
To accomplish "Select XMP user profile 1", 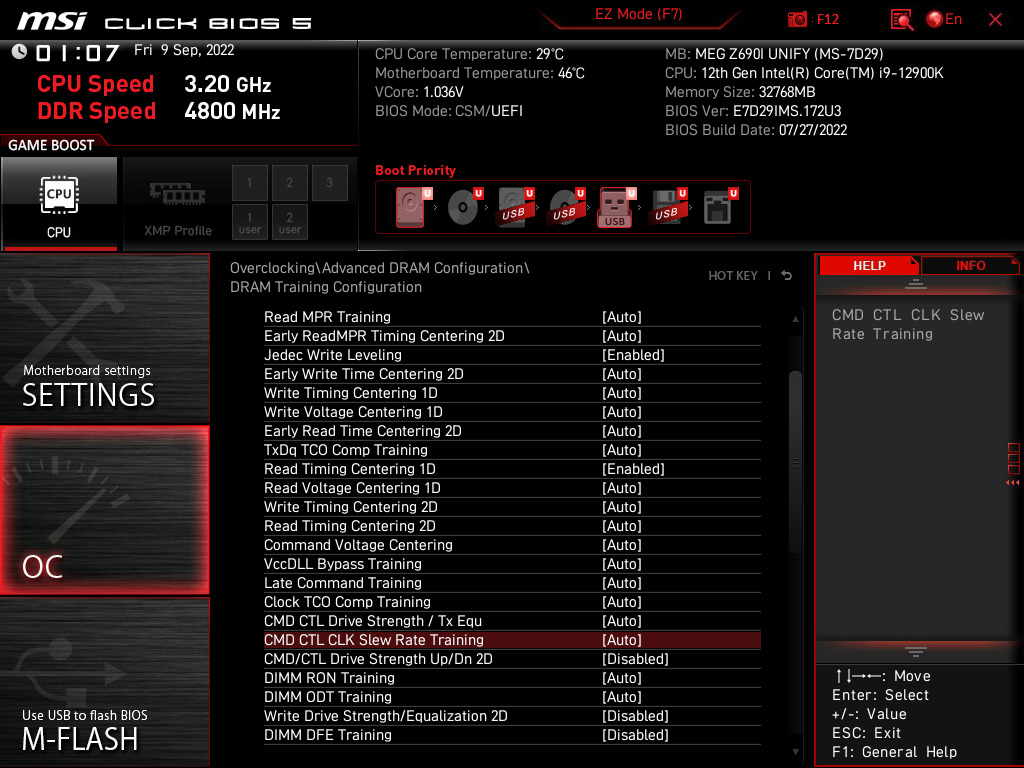I will pyautogui.click(x=249, y=222).
